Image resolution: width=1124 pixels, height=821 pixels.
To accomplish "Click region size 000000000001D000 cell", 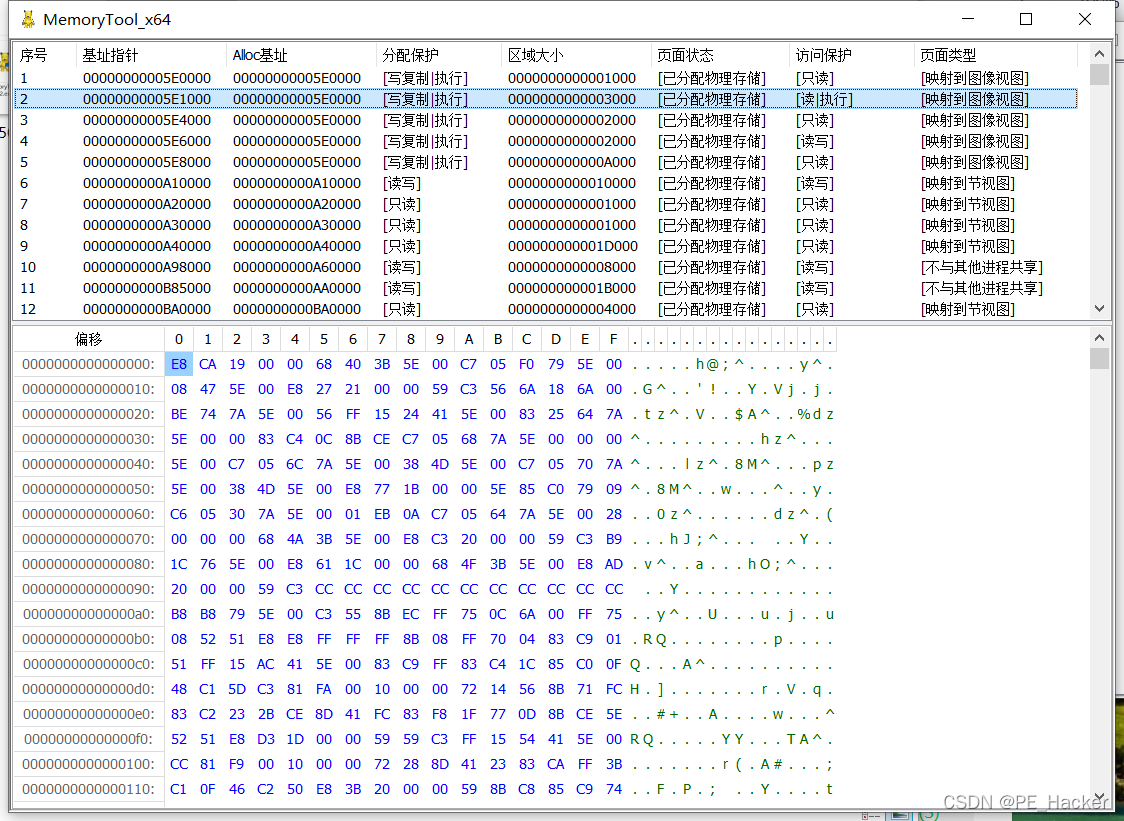I will click(x=572, y=246).
